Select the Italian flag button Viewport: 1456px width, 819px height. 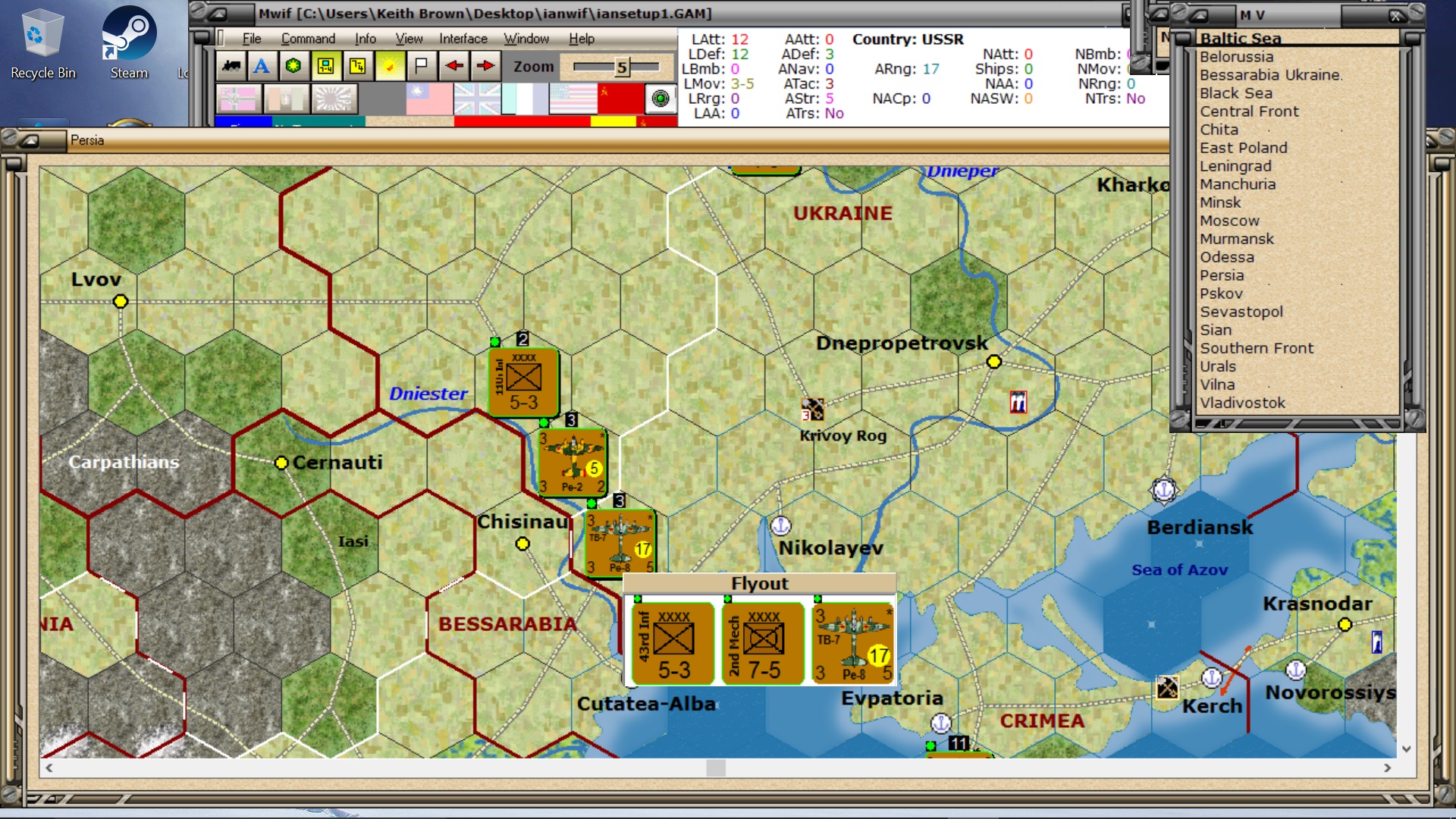tap(286, 99)
